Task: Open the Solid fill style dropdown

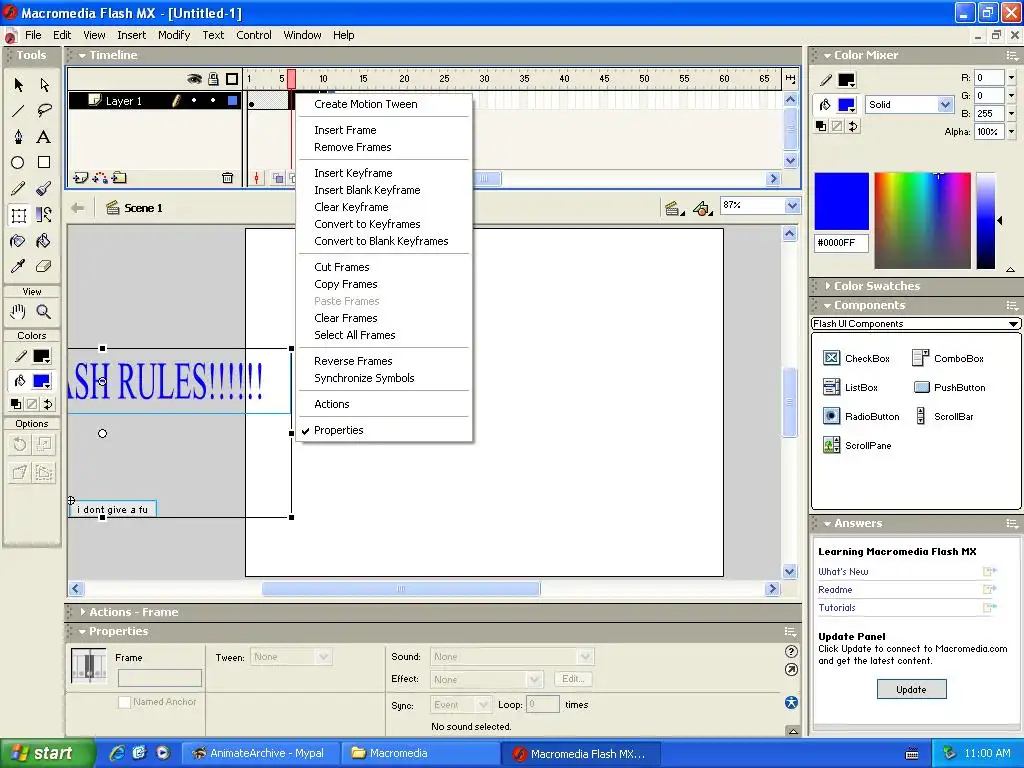Action: [x=945, y=104]
